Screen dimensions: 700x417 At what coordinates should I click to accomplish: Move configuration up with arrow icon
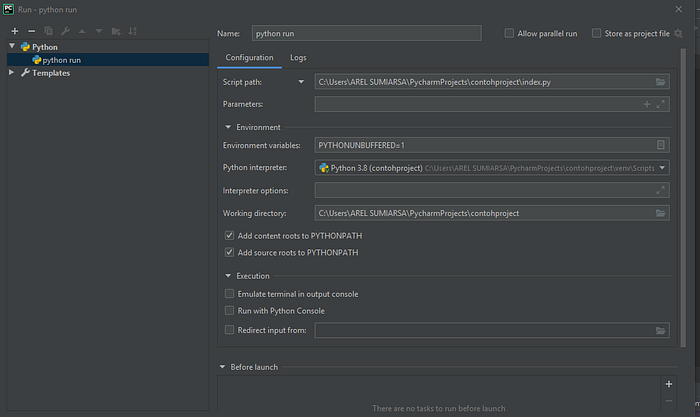[x=82, y=31]
